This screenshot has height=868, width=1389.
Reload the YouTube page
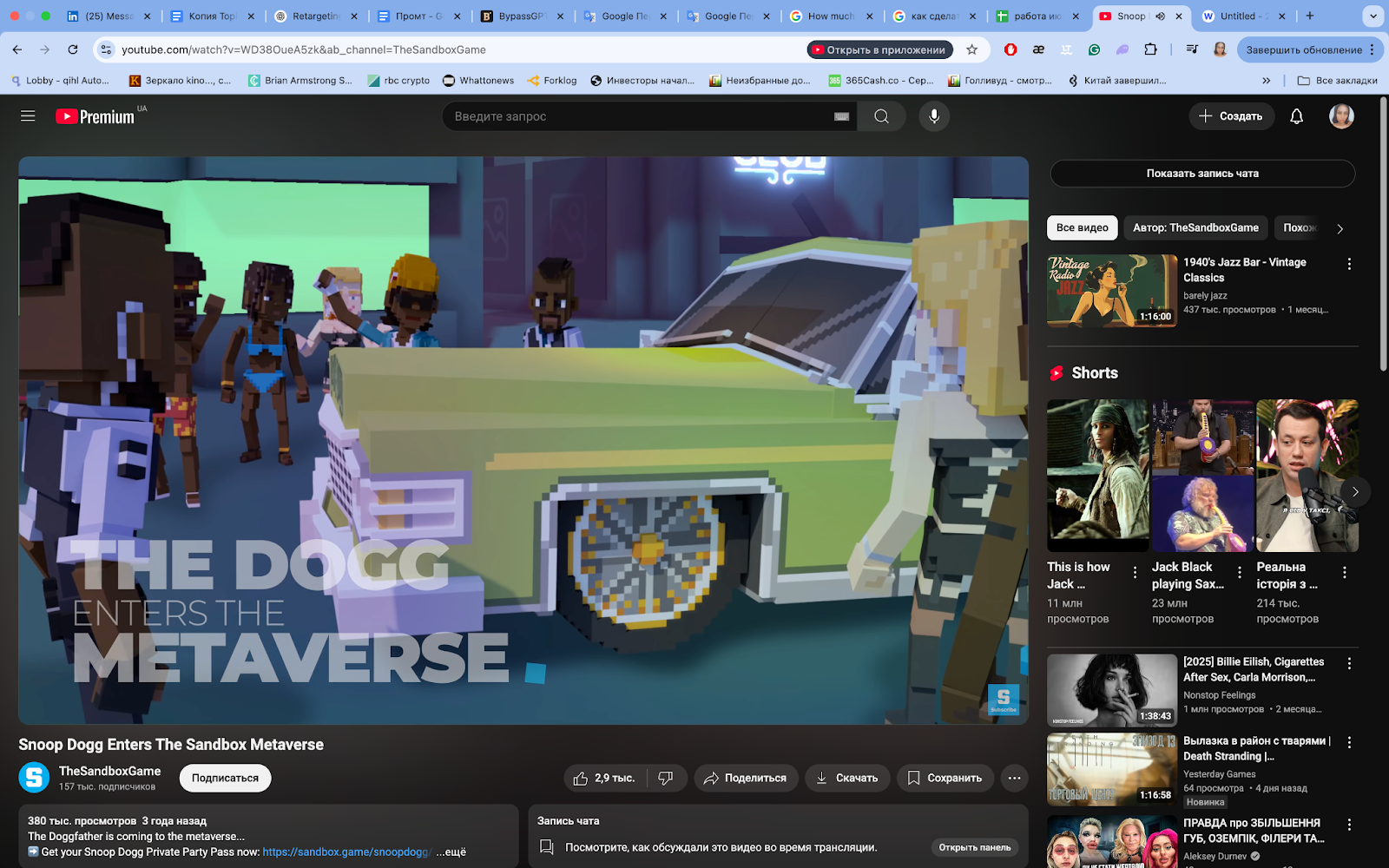[x=73, y=49]
